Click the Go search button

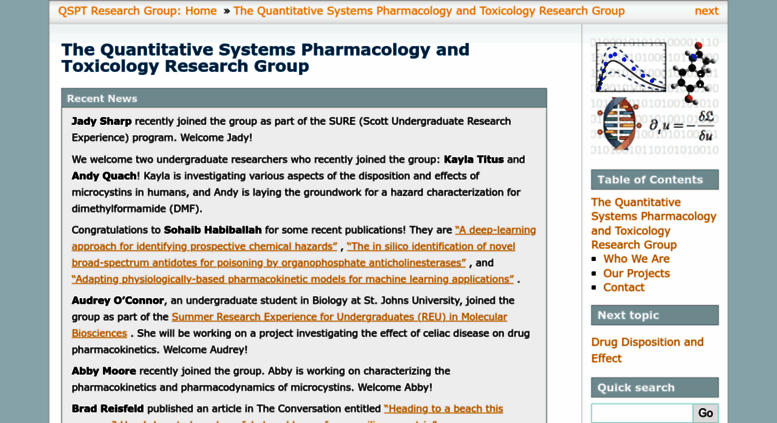pyautogui.click(x=705, y=413)
